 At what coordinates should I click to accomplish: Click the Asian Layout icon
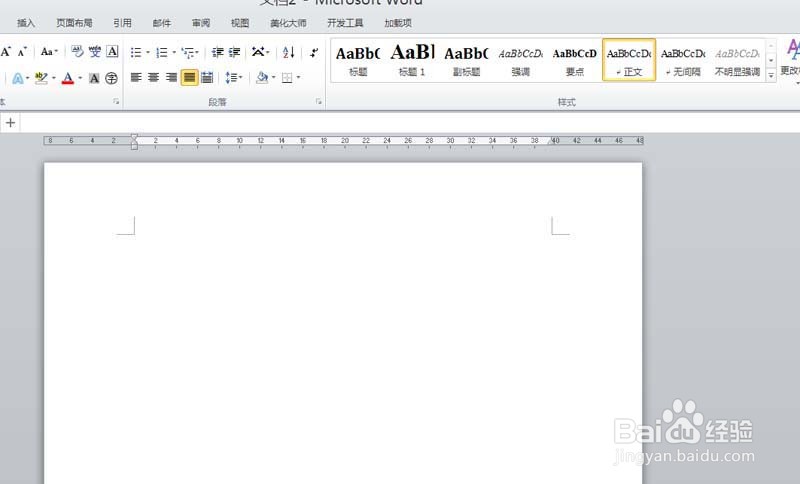click(x=258, y=52)
